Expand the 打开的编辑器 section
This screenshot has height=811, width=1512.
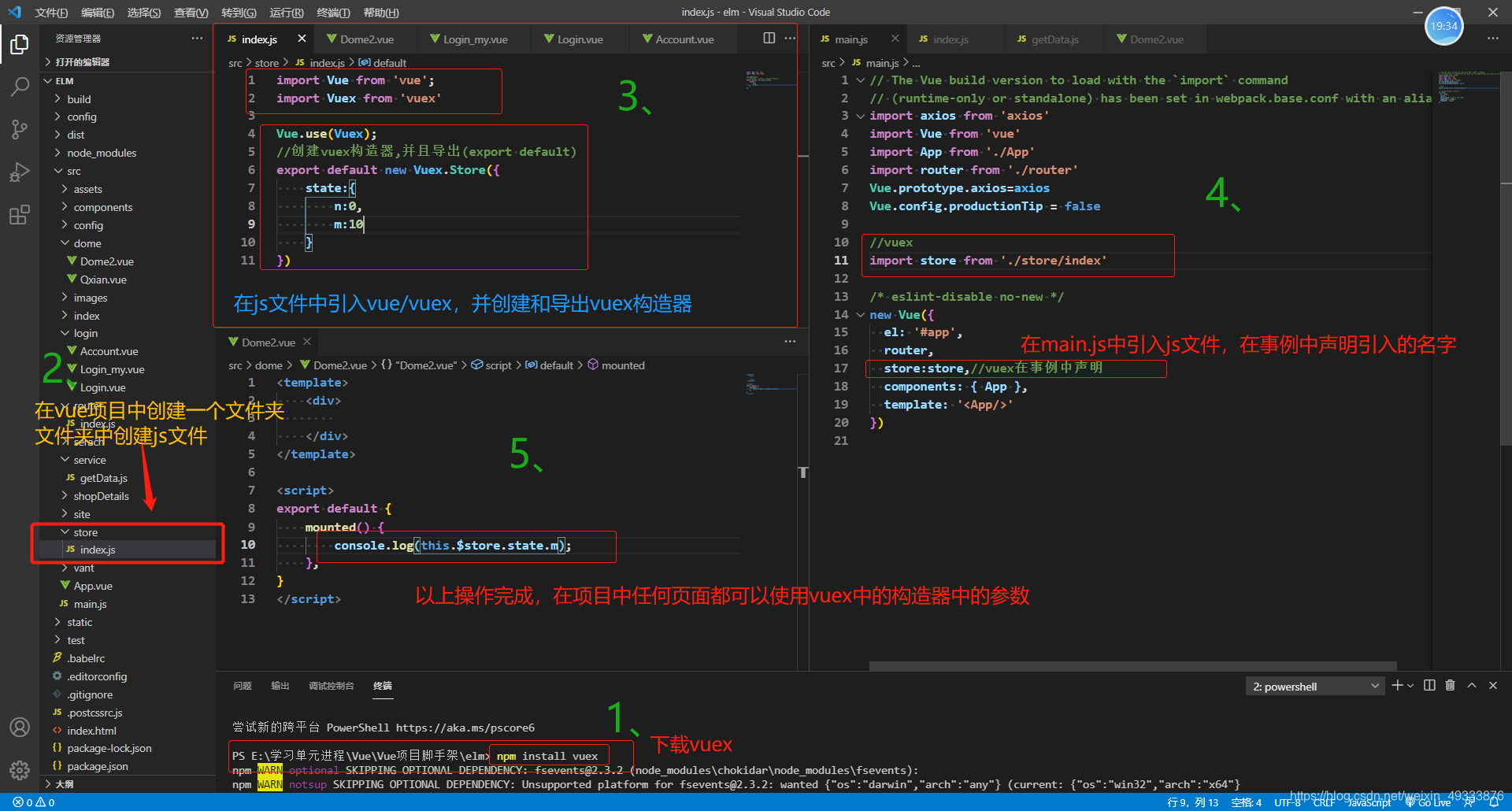click(x=82, y=61)
